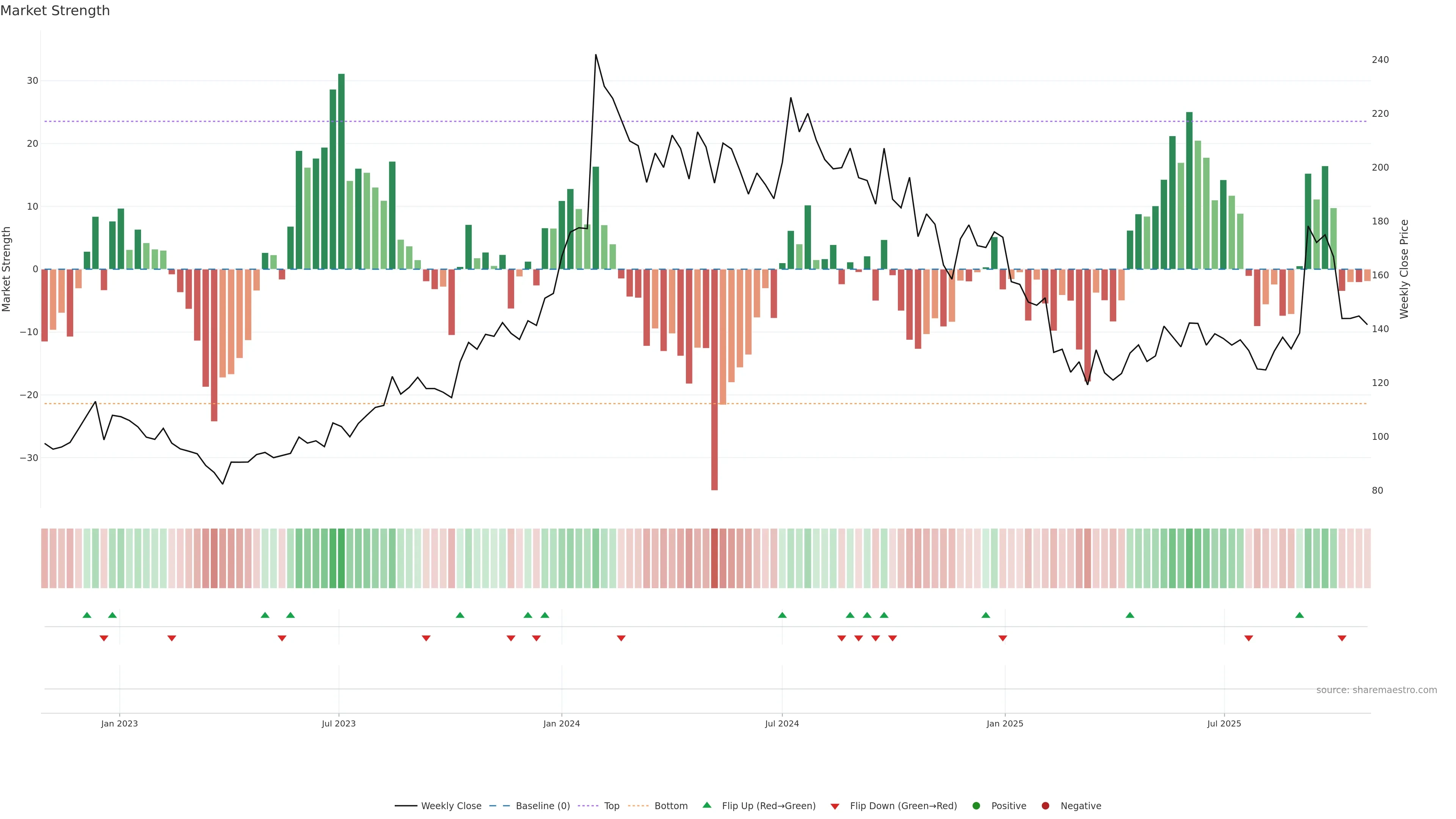Click the source: sharemaestro.com text
Image resolution: width=1456 pixels, height=819 pixels.
click(1376, 690)
